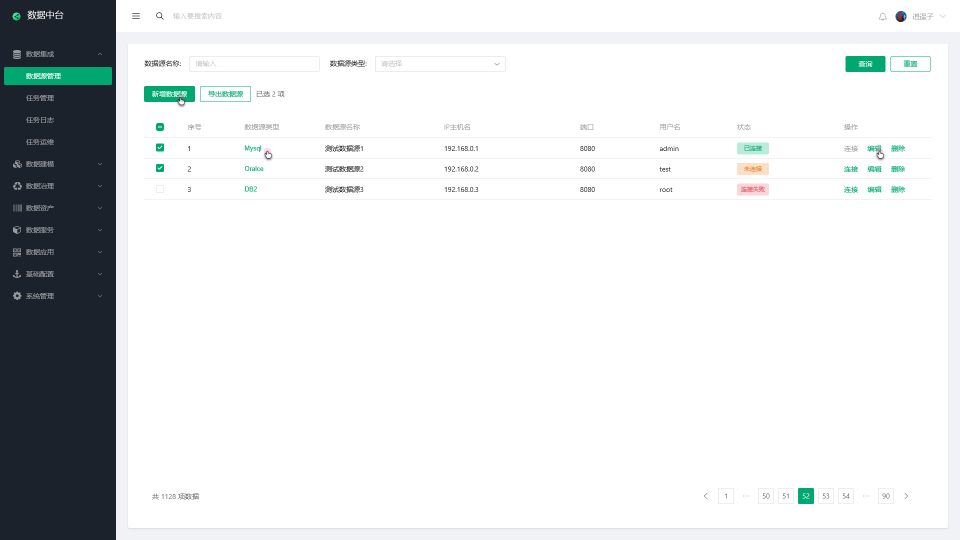Click the 数据中台 green logo icon
This screenshot has height=540, width=960.
coord(17,16)
